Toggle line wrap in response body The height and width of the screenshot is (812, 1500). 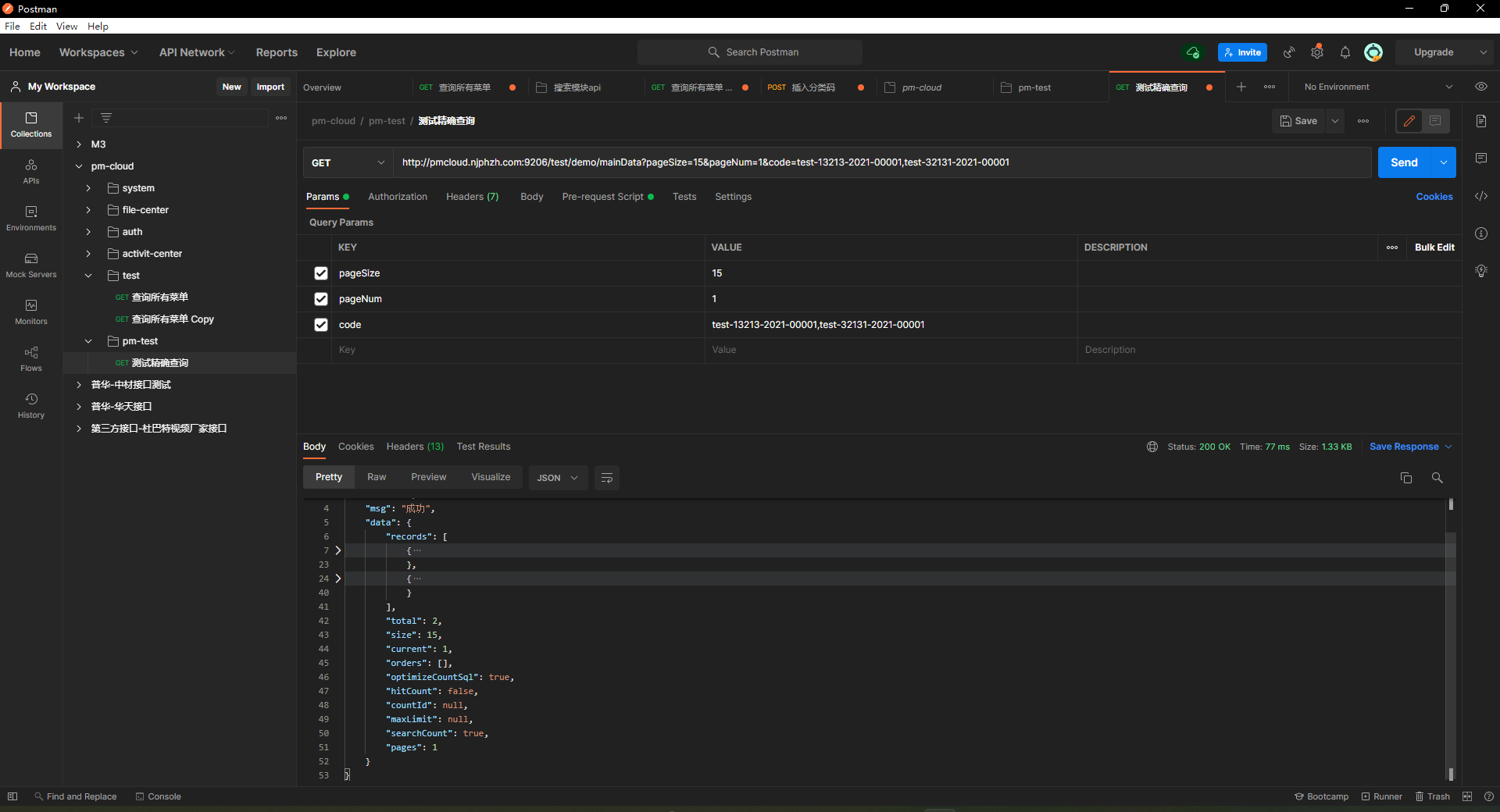tap(607, 478)
